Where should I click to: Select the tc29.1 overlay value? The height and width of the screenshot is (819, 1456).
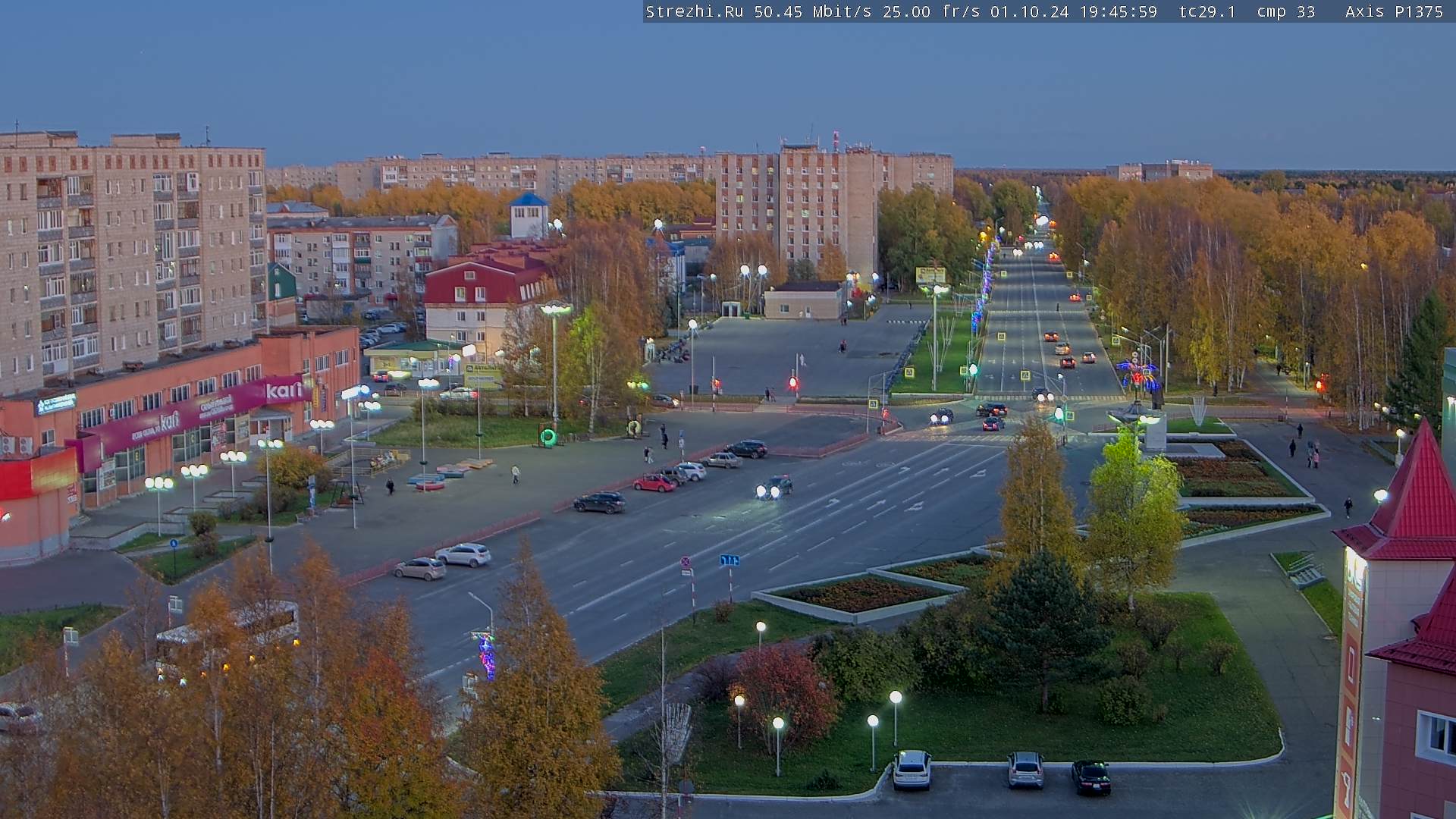pyautogui.click(x=1207, y=12)
